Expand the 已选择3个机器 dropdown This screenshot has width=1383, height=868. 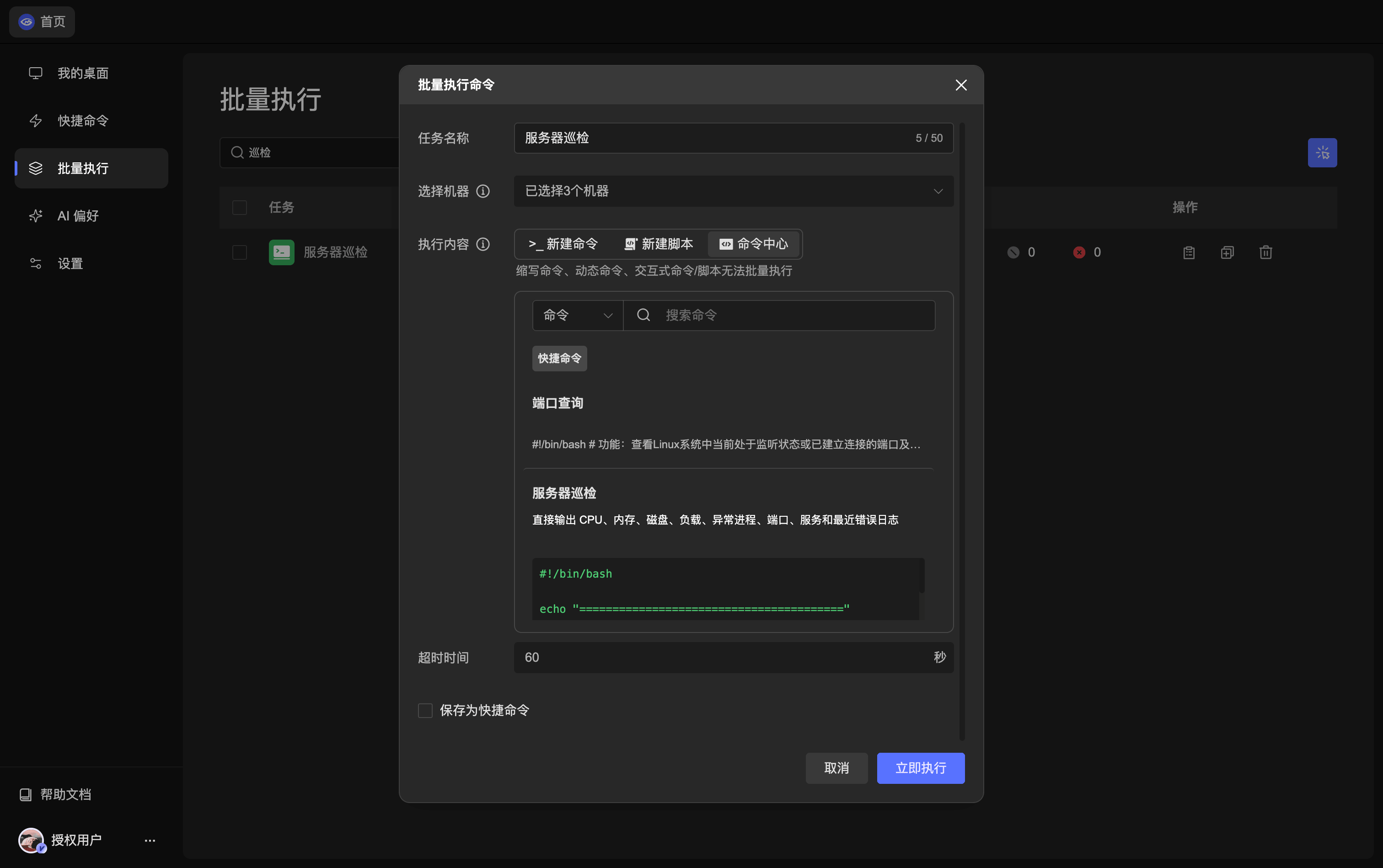pyautogui.click(x=734, y=191)
